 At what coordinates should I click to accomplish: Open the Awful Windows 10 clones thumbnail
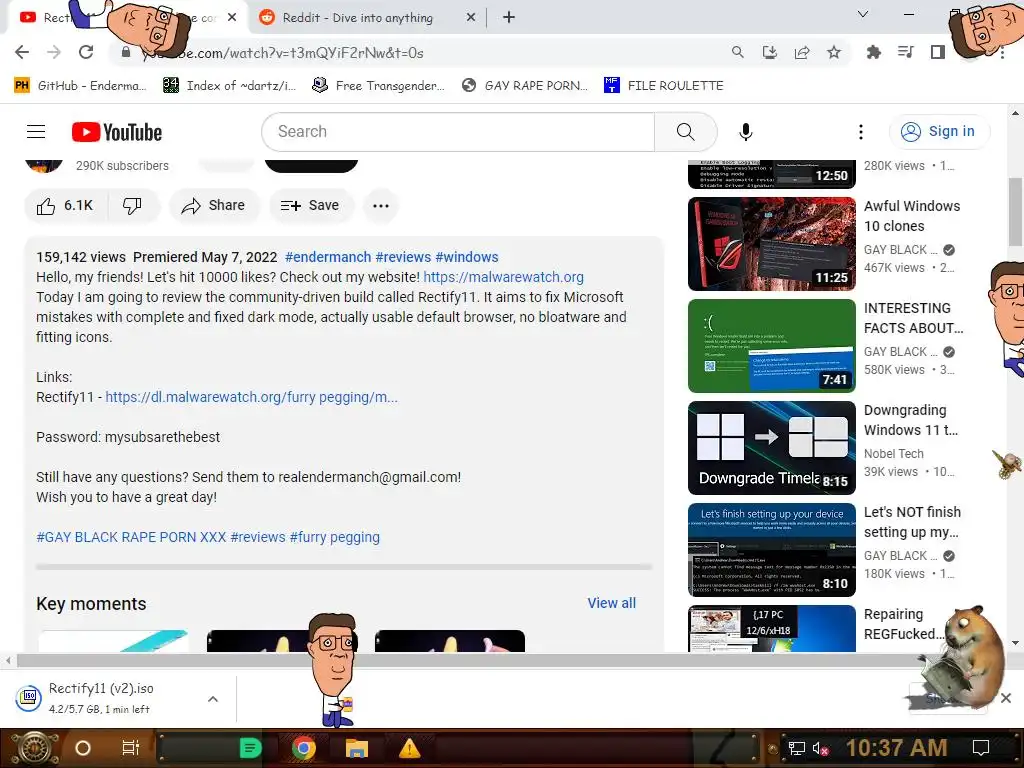tap(772, 244)
